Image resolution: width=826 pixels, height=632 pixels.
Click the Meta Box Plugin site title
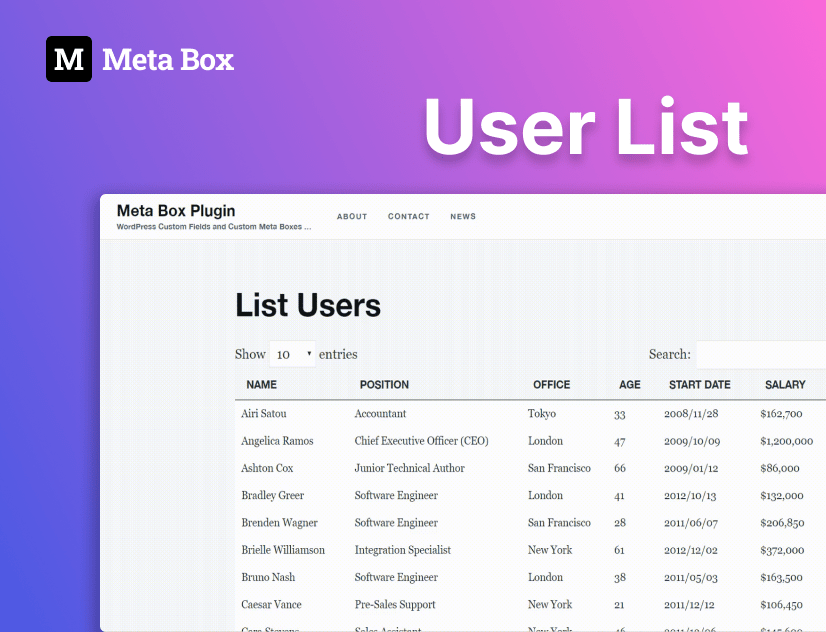click(176, 211)
